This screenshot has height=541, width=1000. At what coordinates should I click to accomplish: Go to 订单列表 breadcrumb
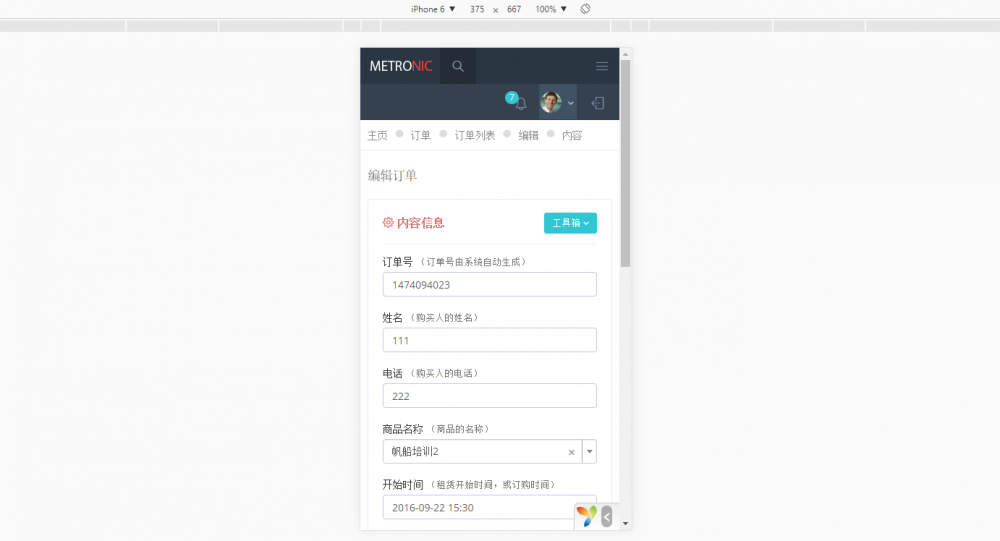coord(474,135)
